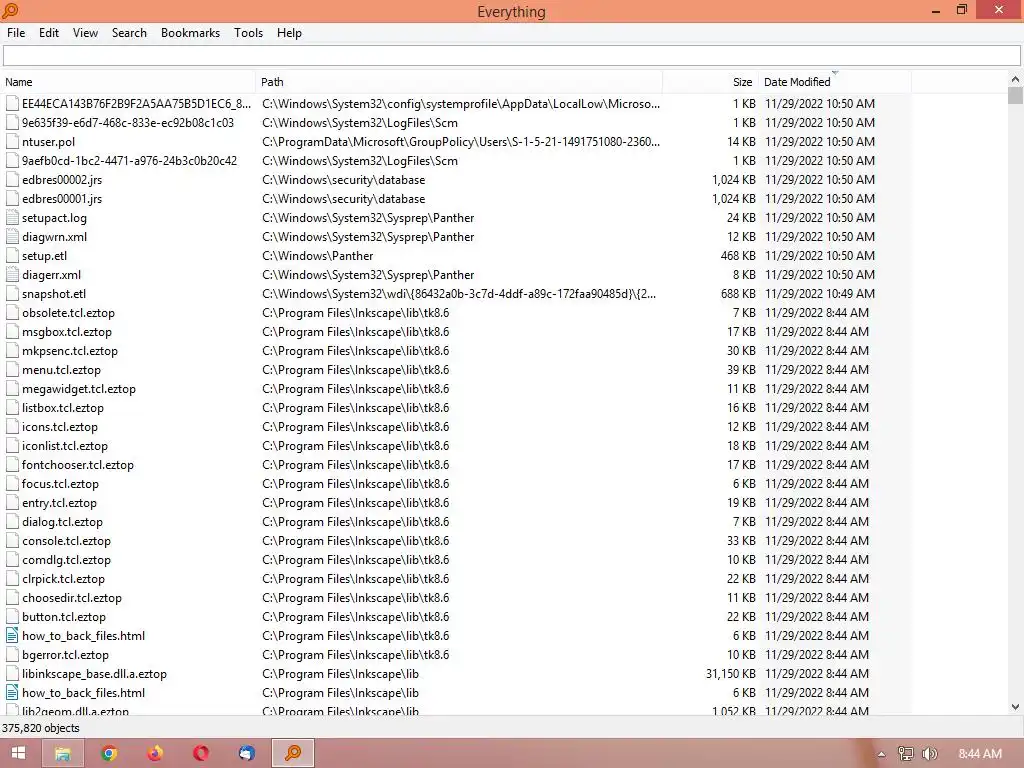This screenshot has height=768, width=1024.
Task: Select file icon of diagerr.xml
Action: click(x=12, y=274)
